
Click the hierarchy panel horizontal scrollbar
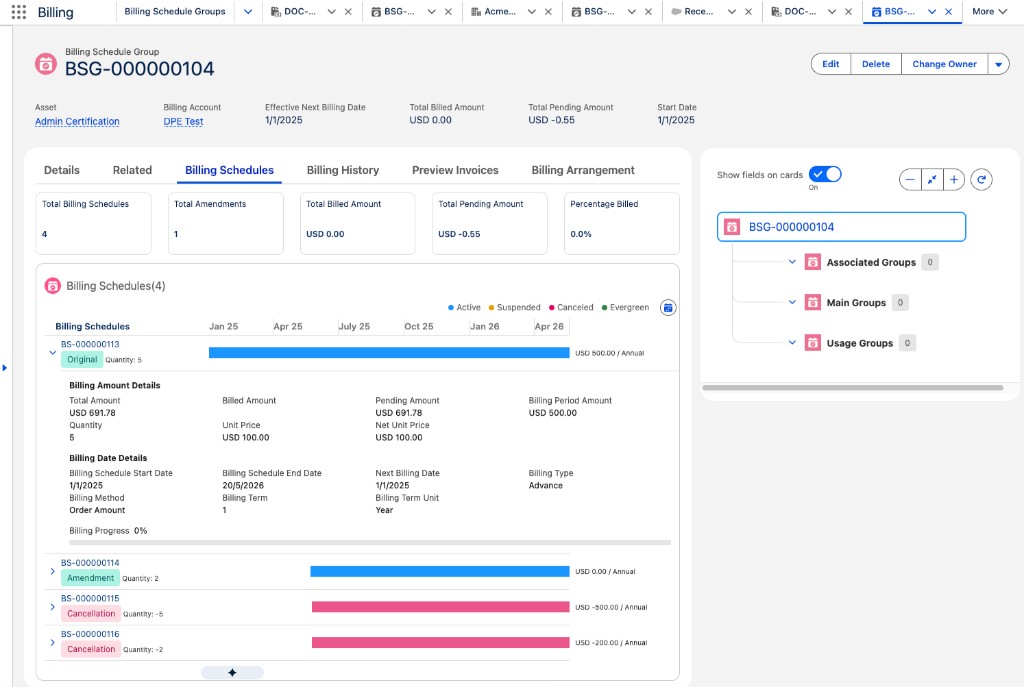point(853,388)
